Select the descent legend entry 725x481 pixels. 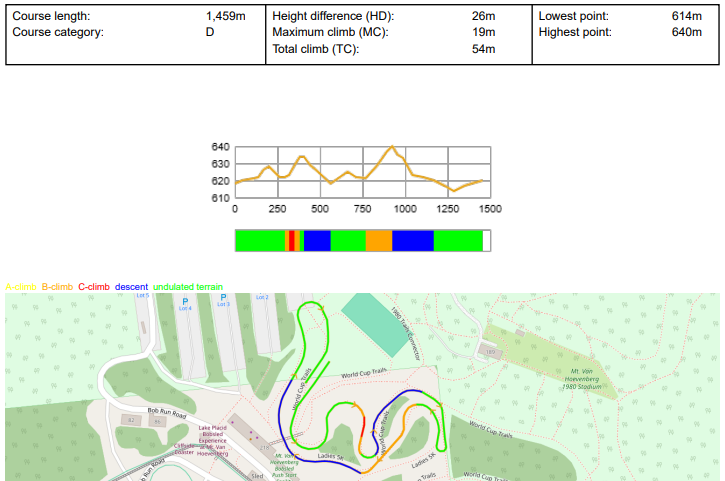(x=131, y=287)
